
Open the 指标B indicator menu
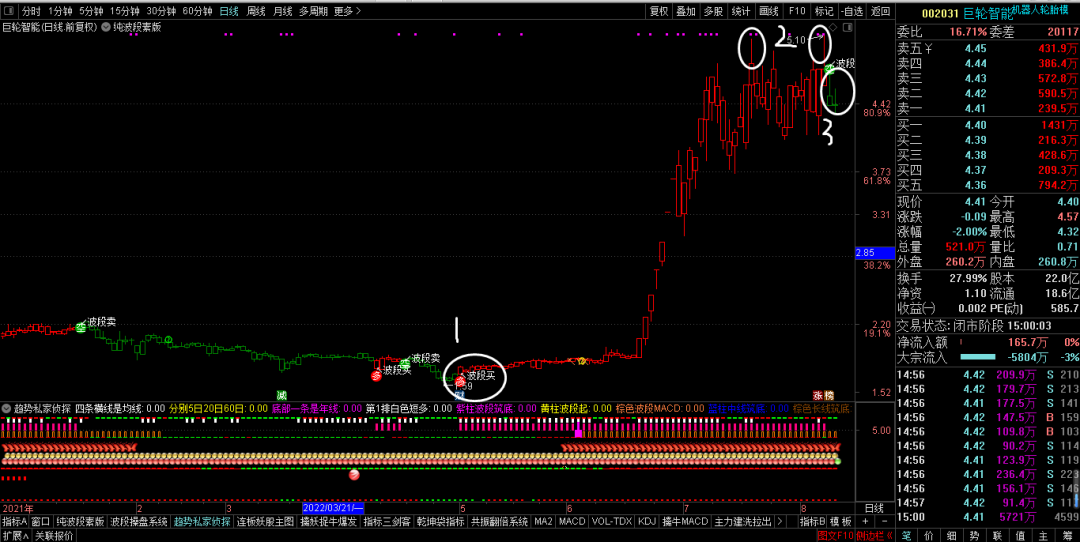pyautogui.click(x=813, y=521)
